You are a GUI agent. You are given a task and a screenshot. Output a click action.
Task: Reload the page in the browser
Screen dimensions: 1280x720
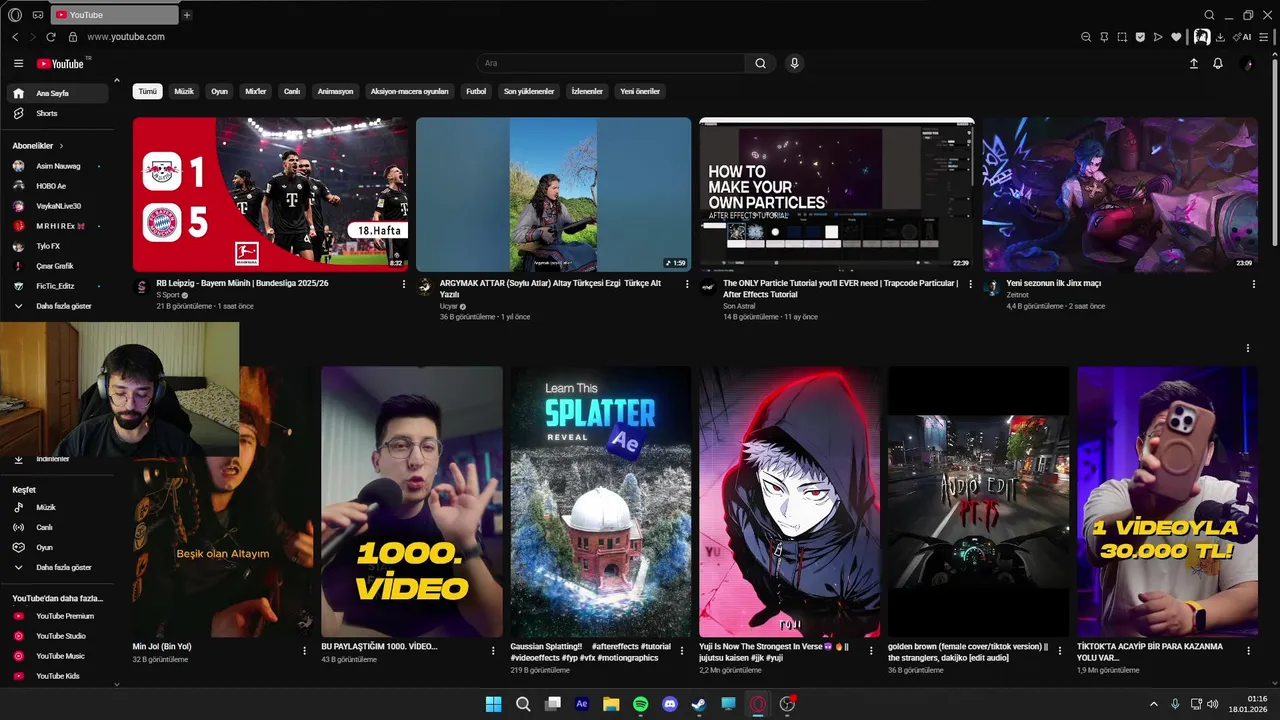[51, 37]
